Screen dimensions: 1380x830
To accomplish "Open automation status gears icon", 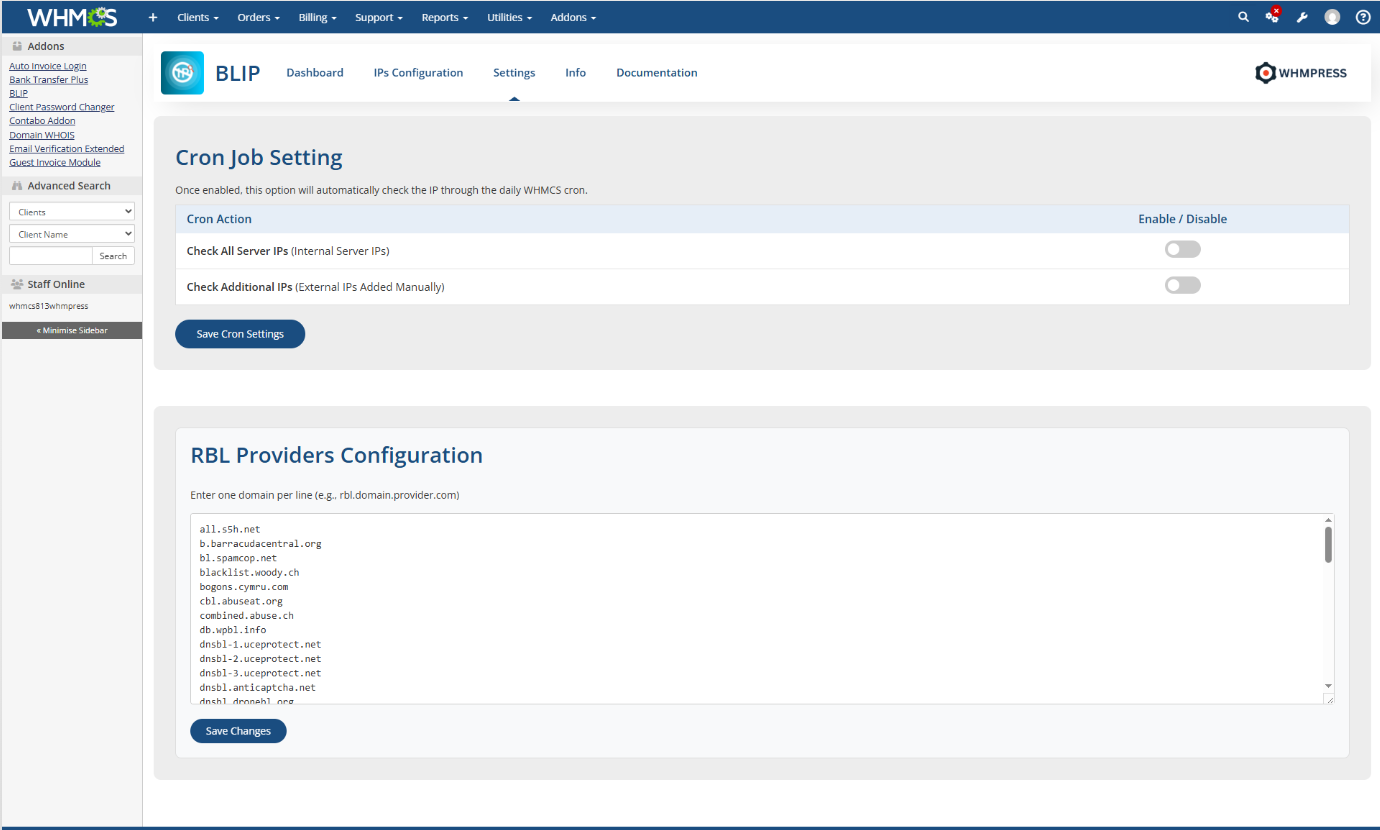I will [x=1272, y=17].
